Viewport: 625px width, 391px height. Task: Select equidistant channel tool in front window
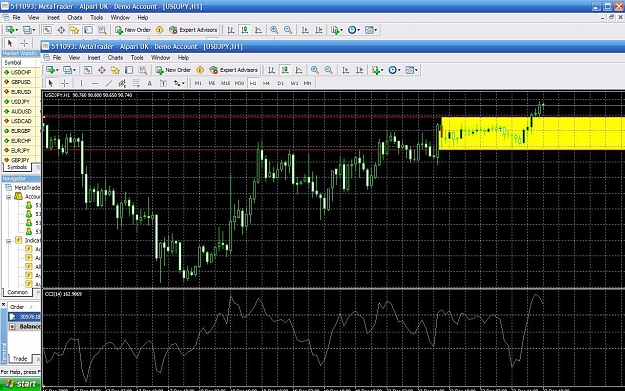pos(122,83)
